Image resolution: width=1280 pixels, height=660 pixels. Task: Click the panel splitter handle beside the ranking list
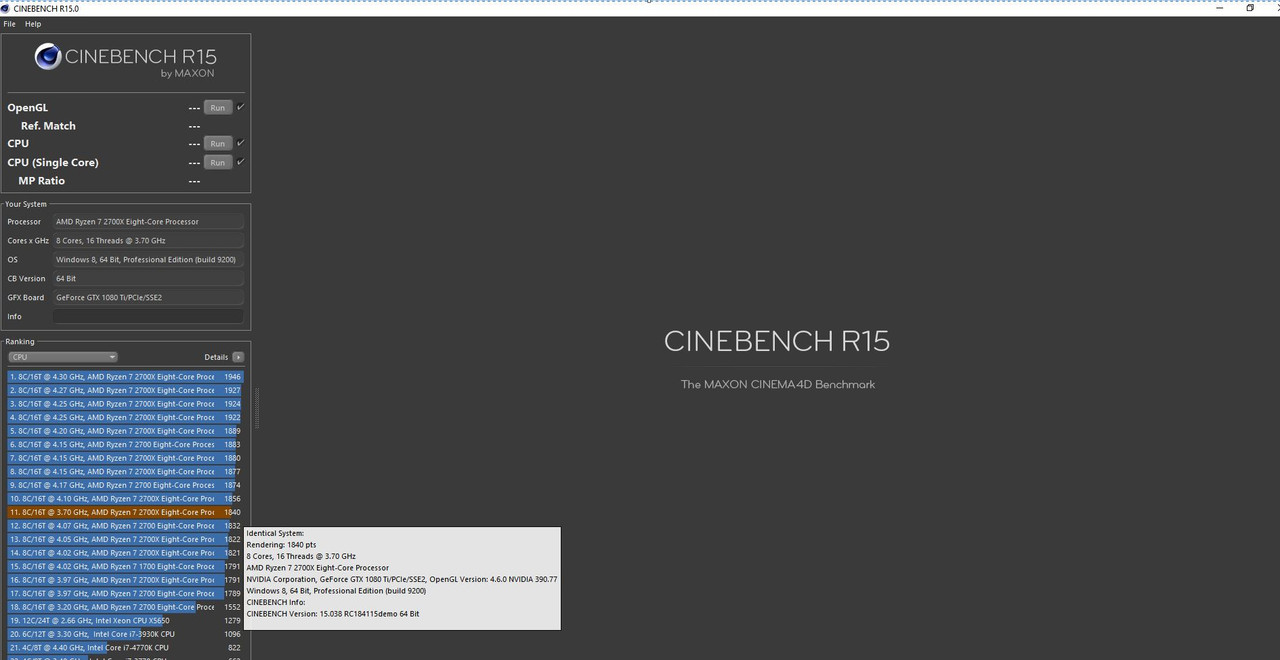point(257,408)
